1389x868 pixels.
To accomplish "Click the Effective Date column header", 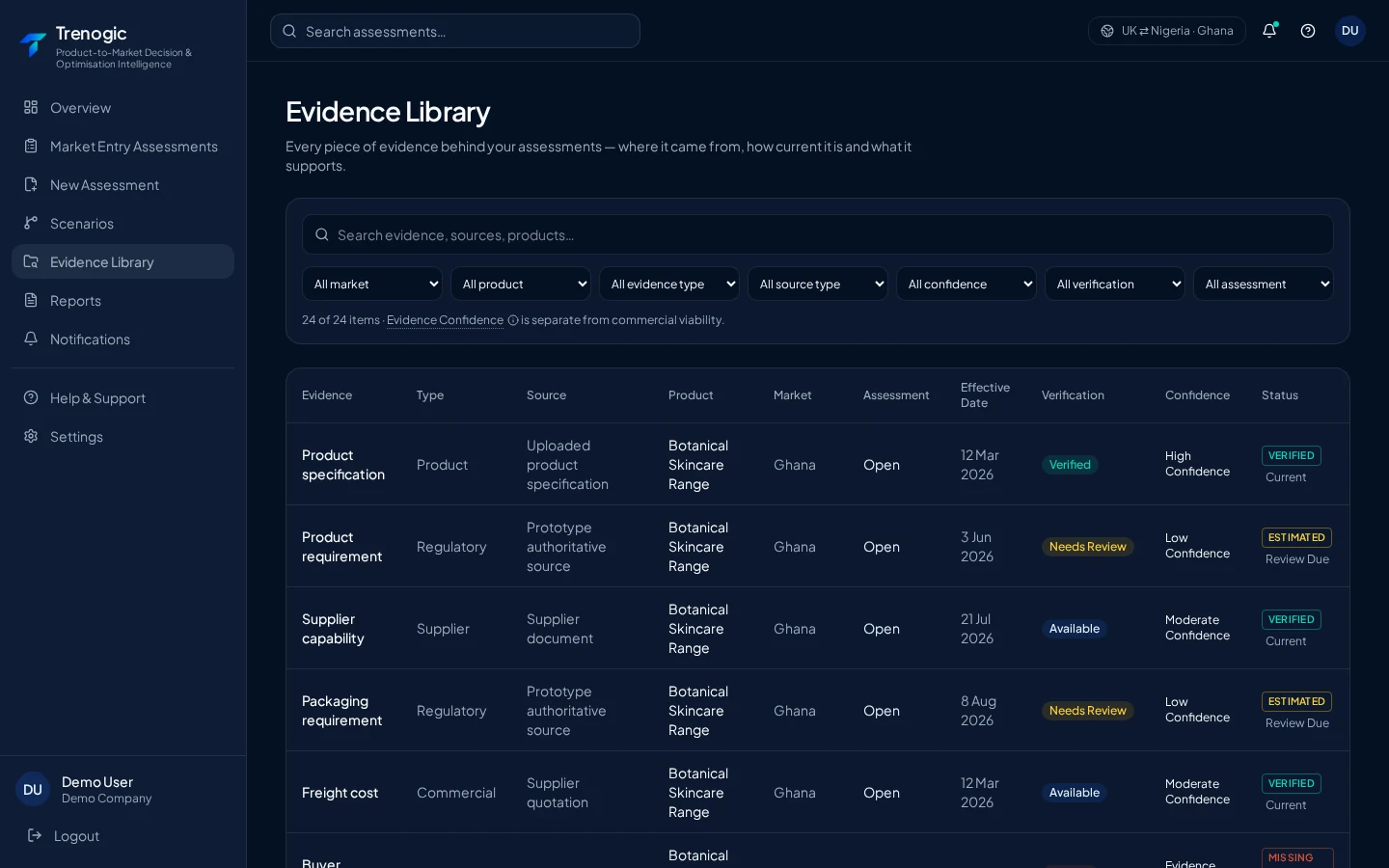I will click(x=985, y=395).
